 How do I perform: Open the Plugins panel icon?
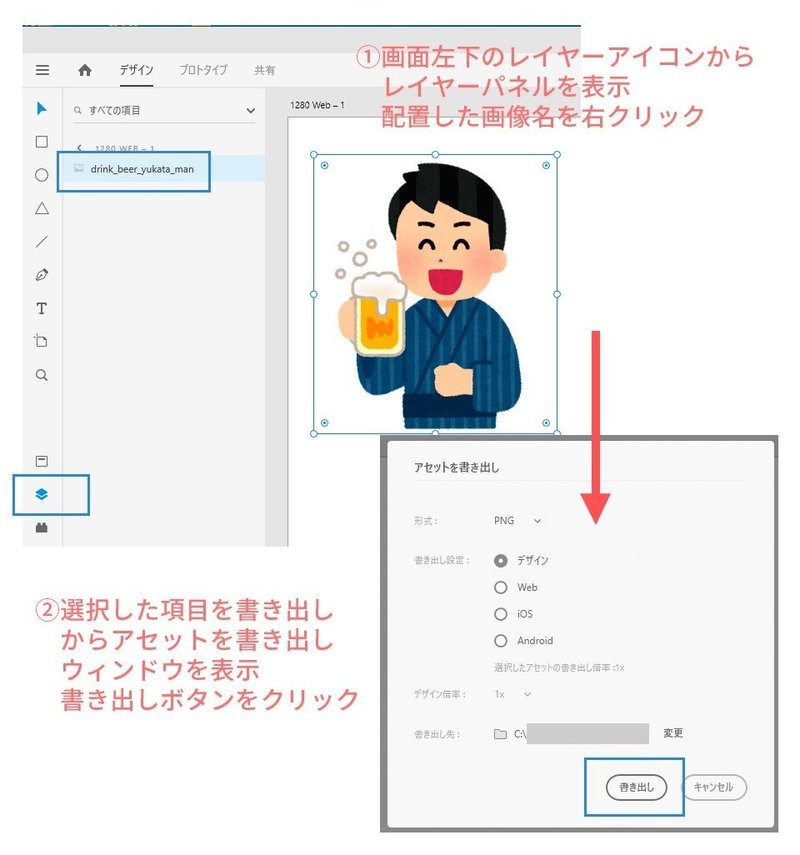coord(41,527)
